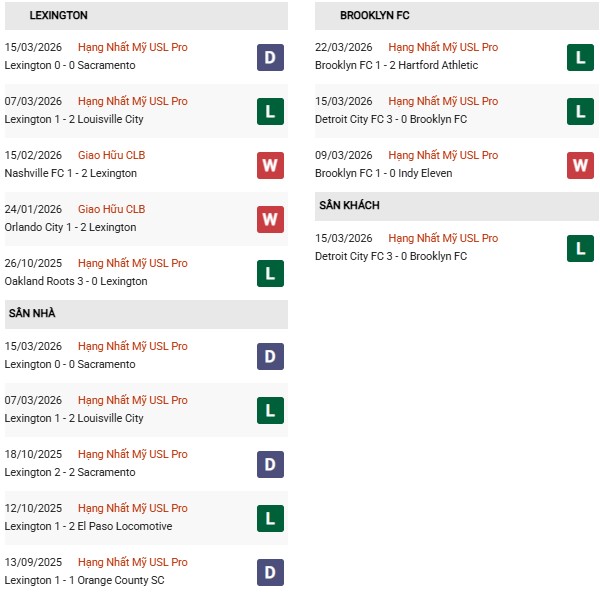
Task: Click the D badge for Lexington 2-2 Sacramento
Action: pos(270,464)
